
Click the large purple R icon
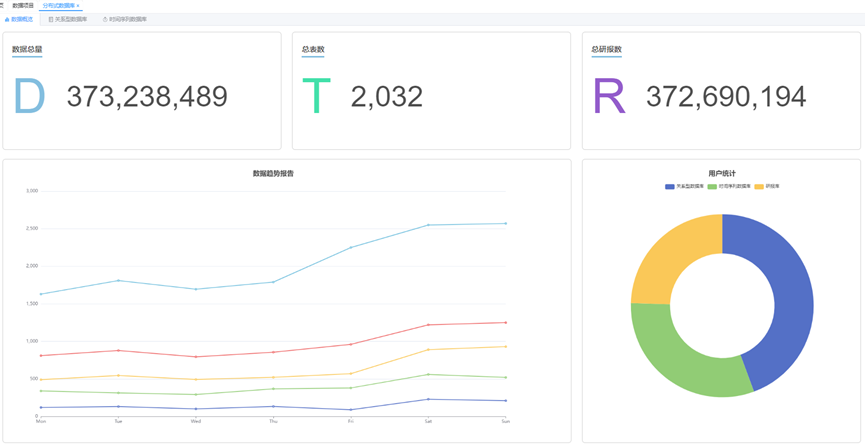608,96
